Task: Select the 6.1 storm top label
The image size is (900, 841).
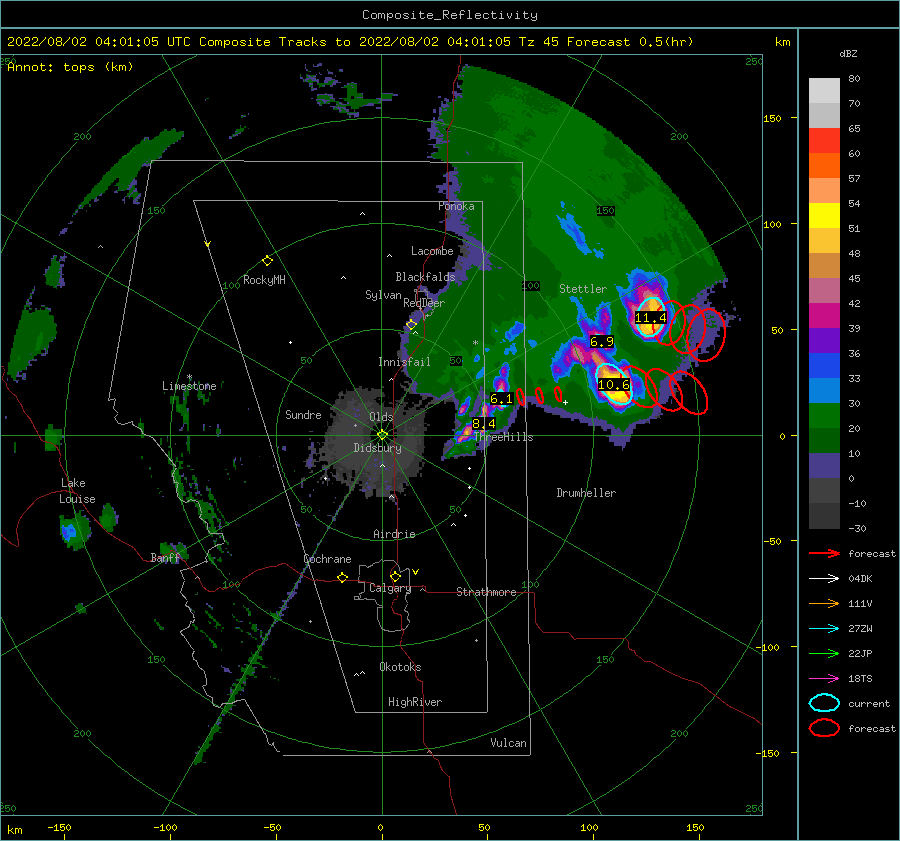Action: click(x=501, y=398)
